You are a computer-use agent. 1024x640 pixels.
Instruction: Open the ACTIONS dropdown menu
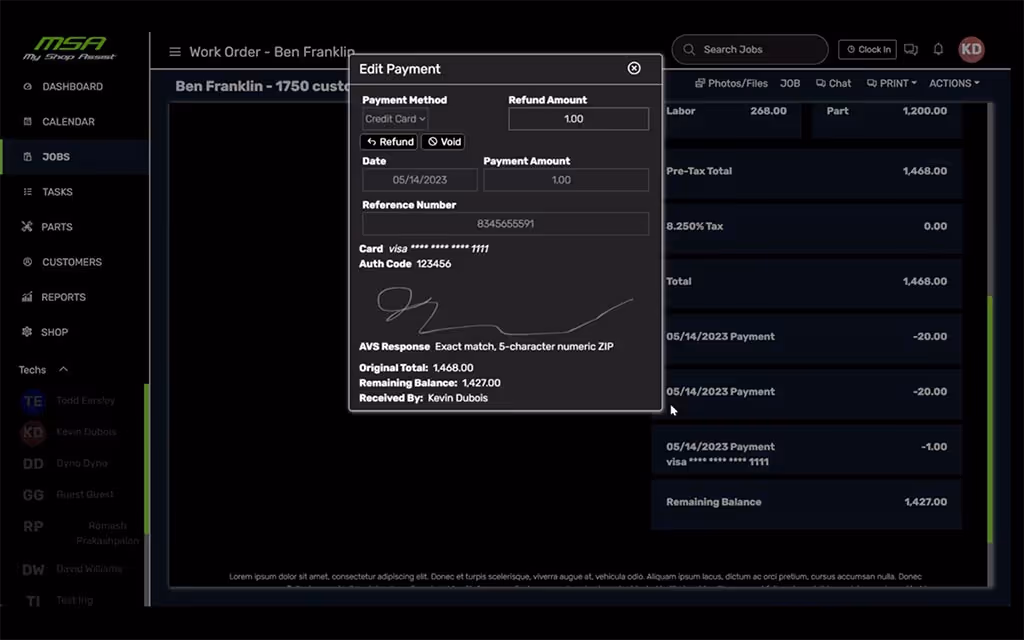pos(953,83)
